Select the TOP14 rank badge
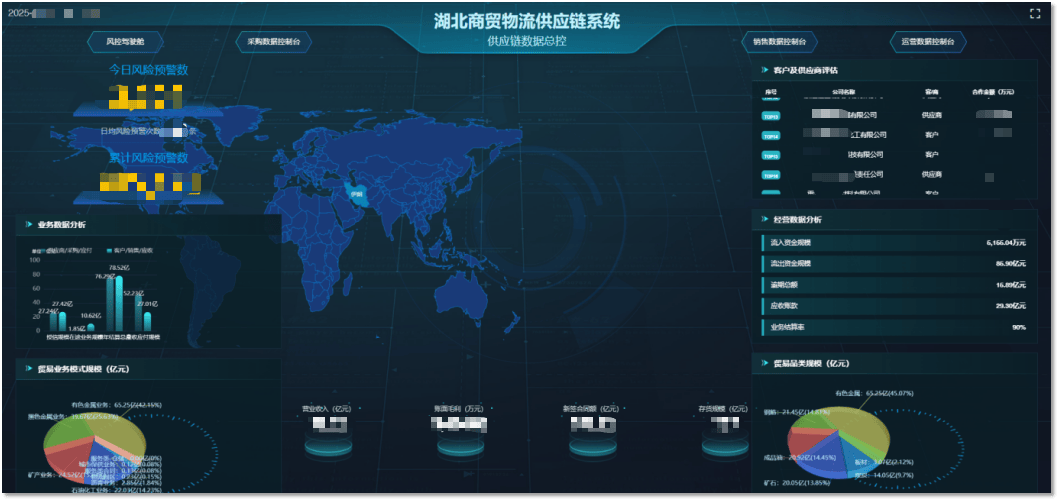Screen dimensions: 1058x501 771,136
